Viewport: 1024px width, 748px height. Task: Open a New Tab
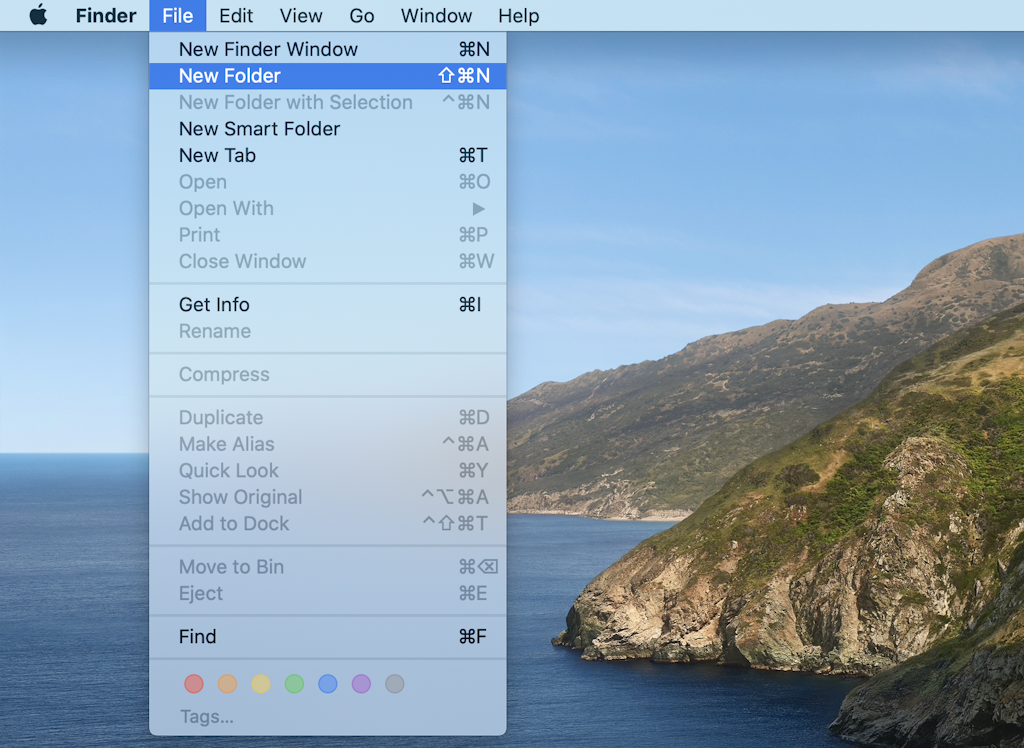click(217, 155)
